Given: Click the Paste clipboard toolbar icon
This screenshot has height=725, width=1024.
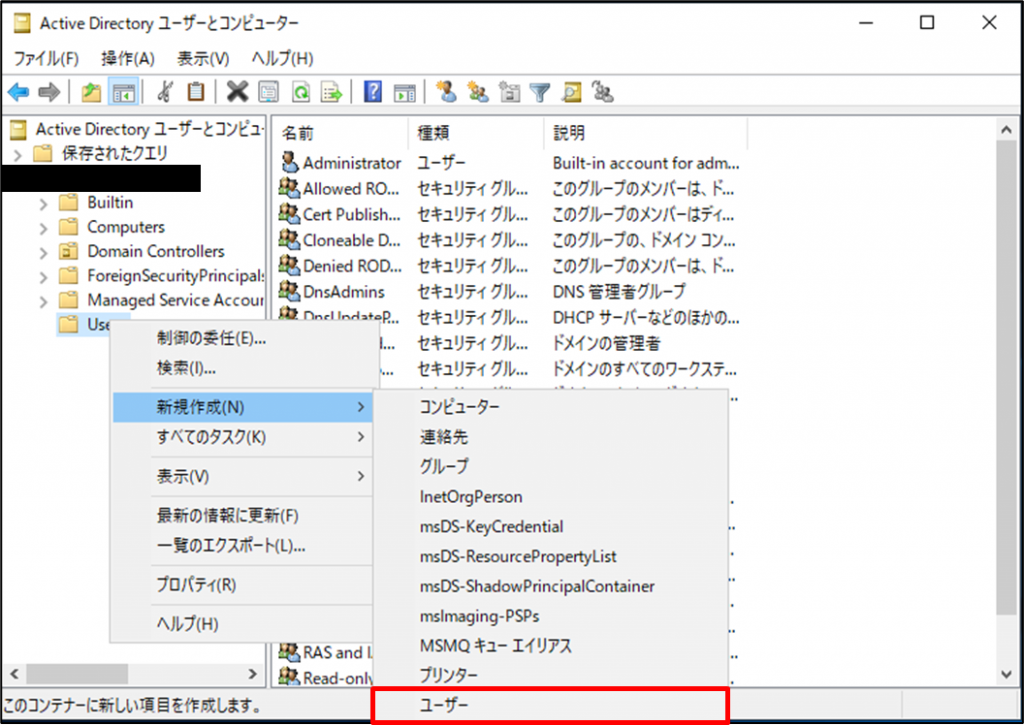Looking at the screenshot, I should [x=196, y=91].
